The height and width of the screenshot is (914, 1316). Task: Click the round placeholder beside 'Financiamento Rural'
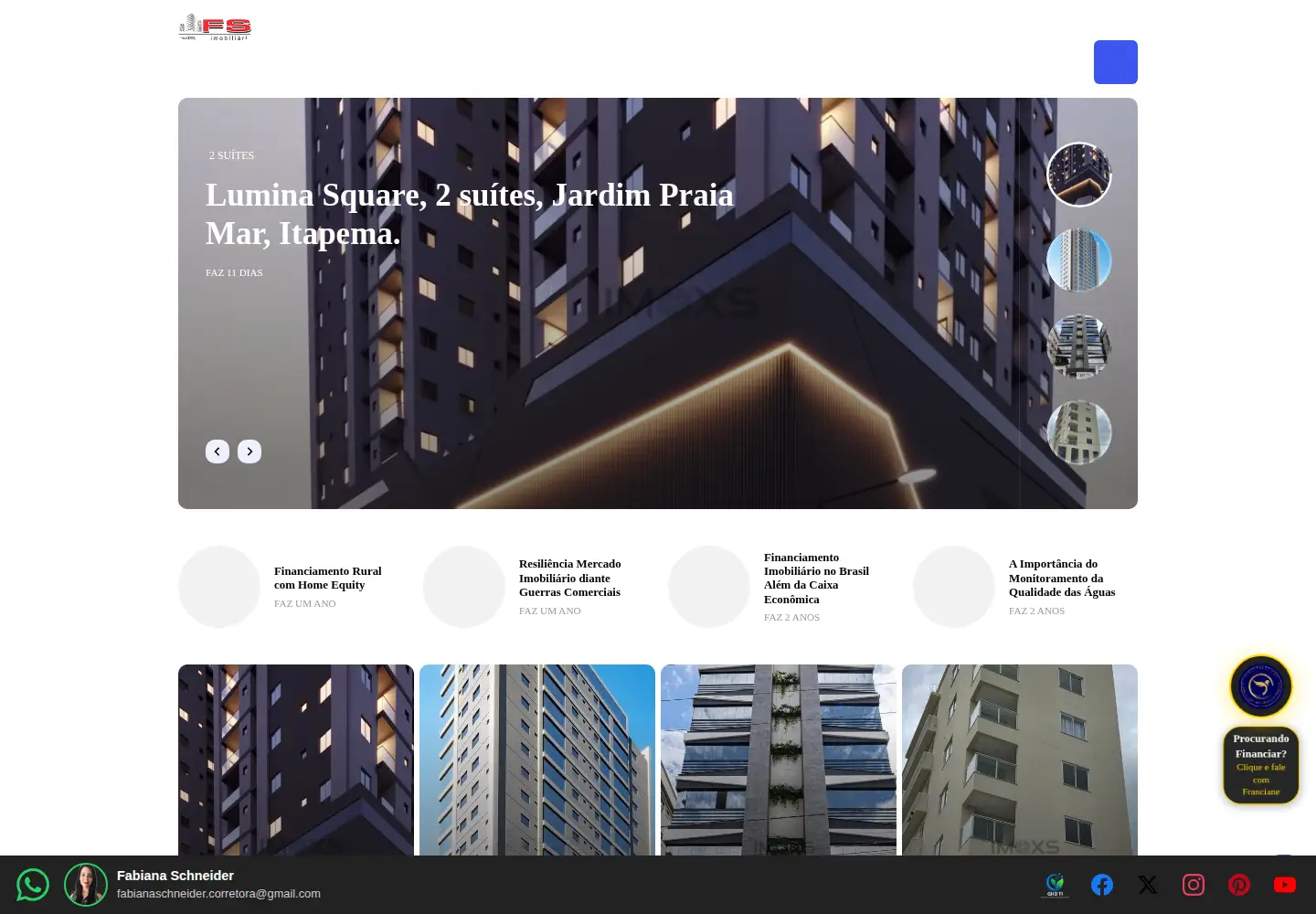click(219, 587)
